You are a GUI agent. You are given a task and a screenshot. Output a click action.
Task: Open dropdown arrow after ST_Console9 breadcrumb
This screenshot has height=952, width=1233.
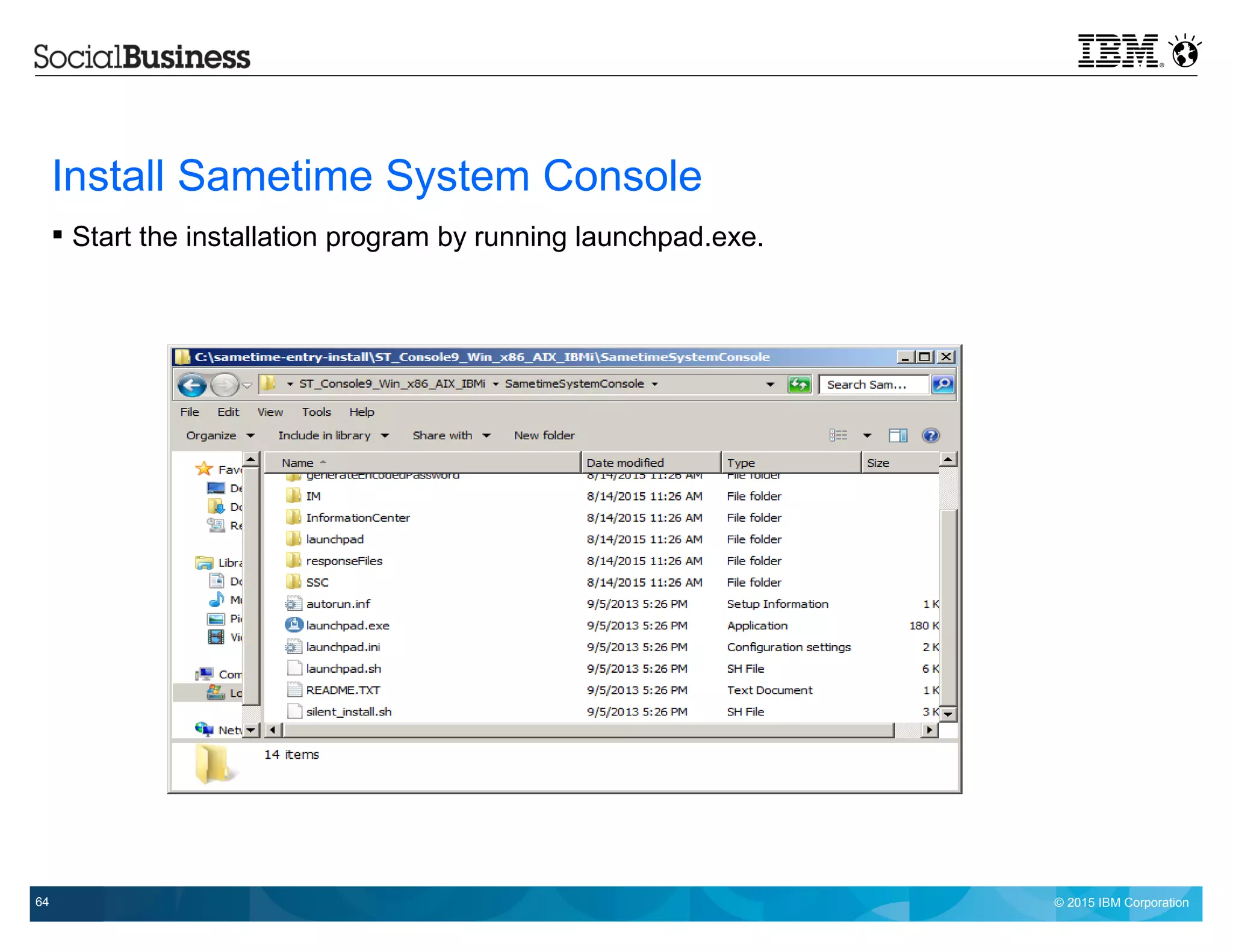[x=495, y=384]
